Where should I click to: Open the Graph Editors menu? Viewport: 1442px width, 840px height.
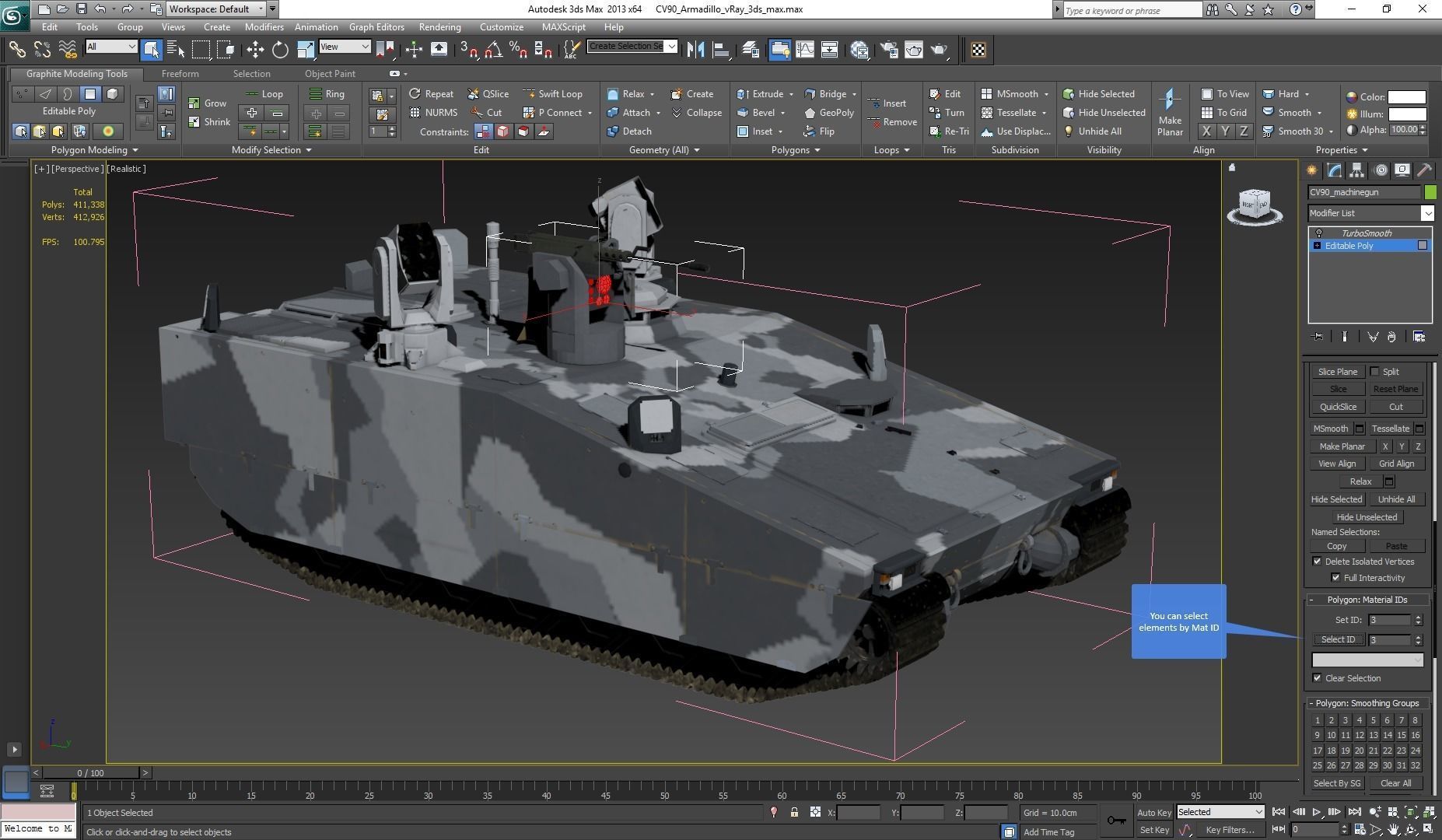click(376, 27)
